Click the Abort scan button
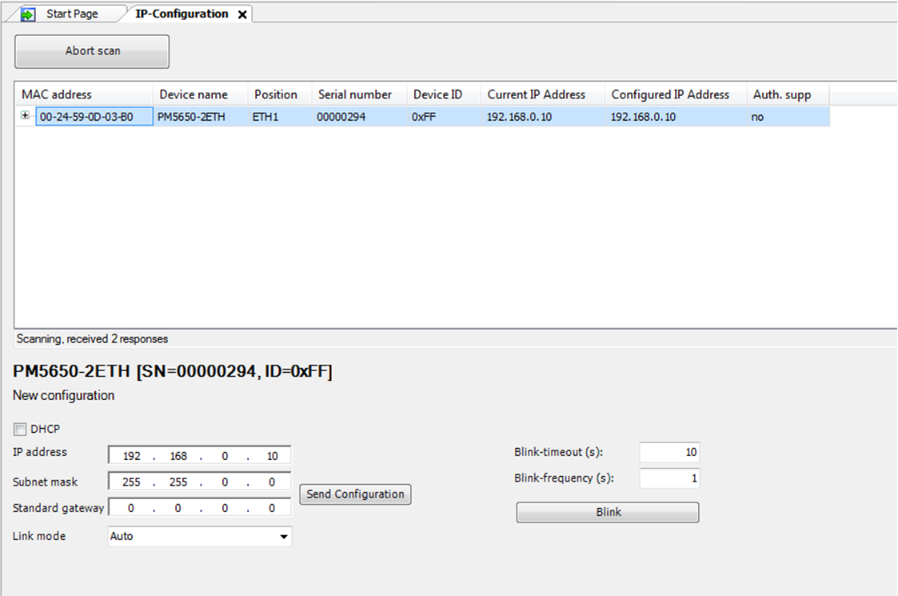The height and width of the screenshot is (596, 898). point(92,51)
